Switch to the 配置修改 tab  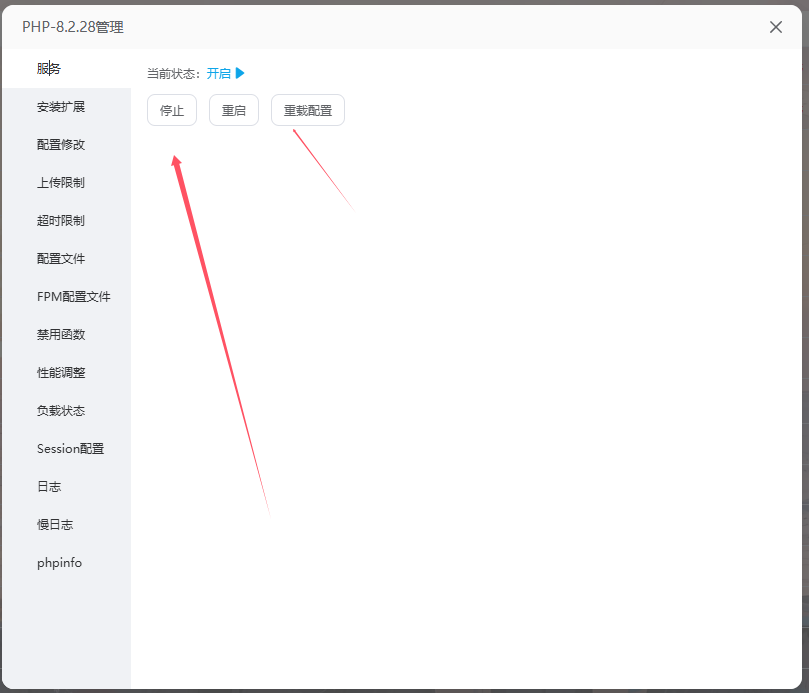61,145
